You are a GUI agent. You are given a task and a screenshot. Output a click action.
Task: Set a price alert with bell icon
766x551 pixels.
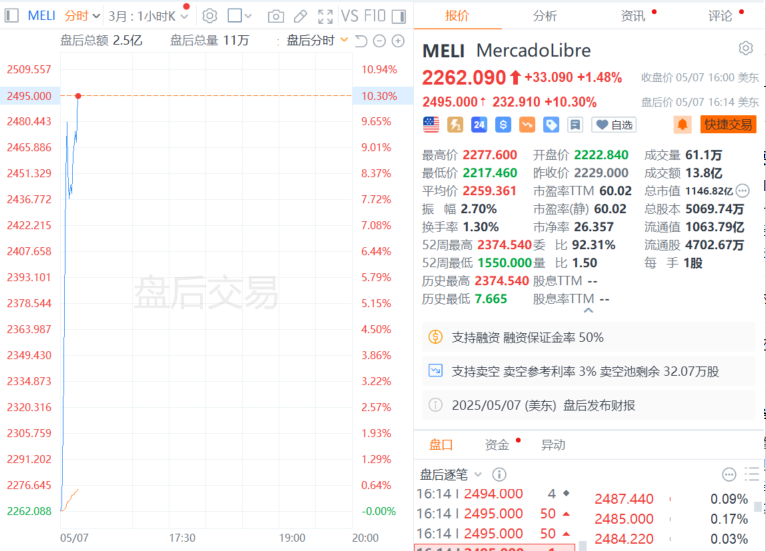click(682, 125)
